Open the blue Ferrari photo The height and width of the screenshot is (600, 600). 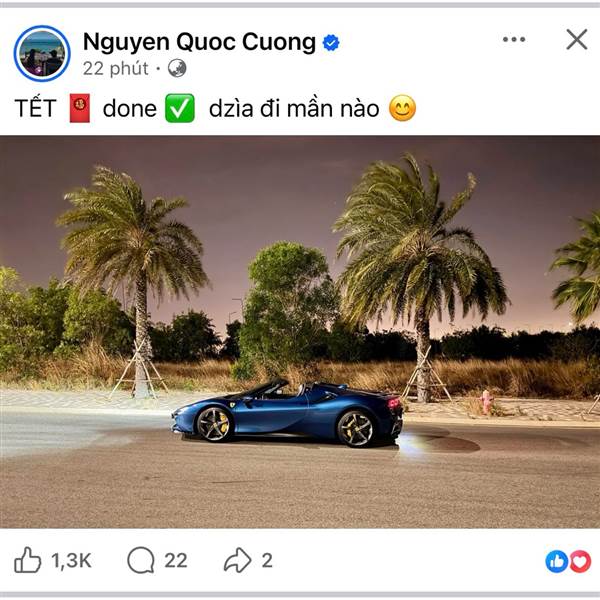click(x=300, y=332)
